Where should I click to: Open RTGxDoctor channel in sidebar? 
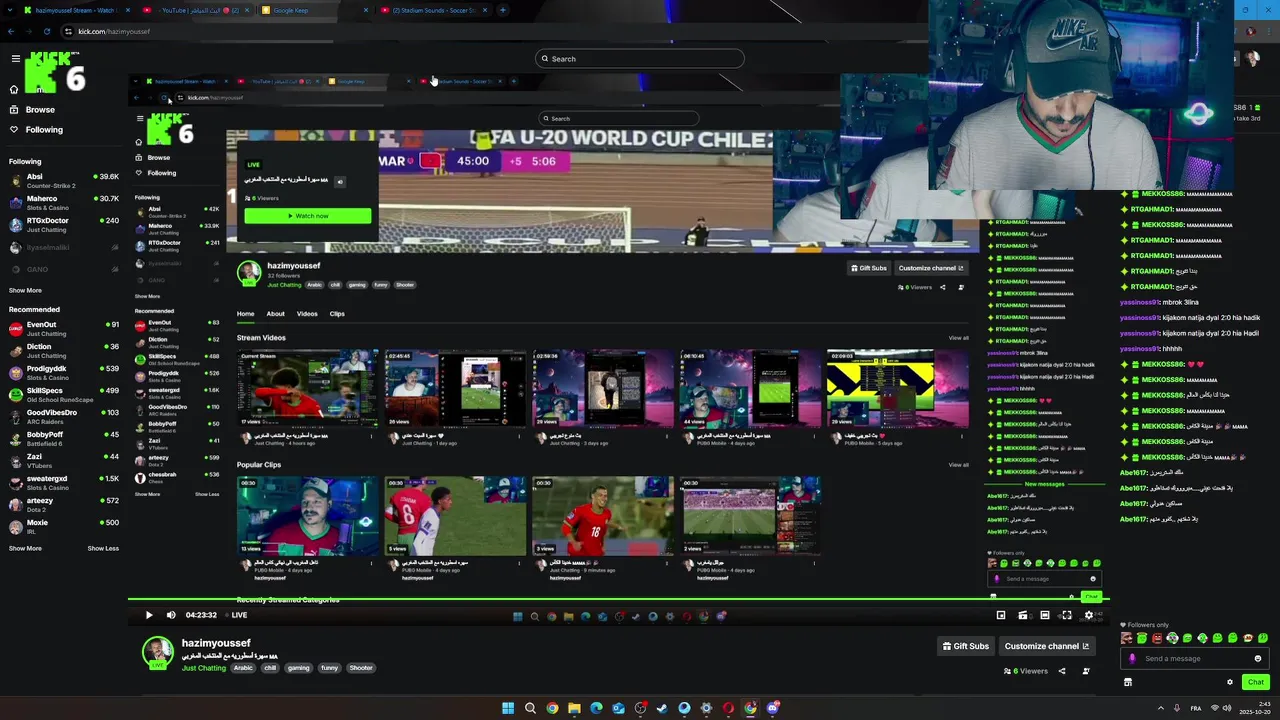point(62,225)
